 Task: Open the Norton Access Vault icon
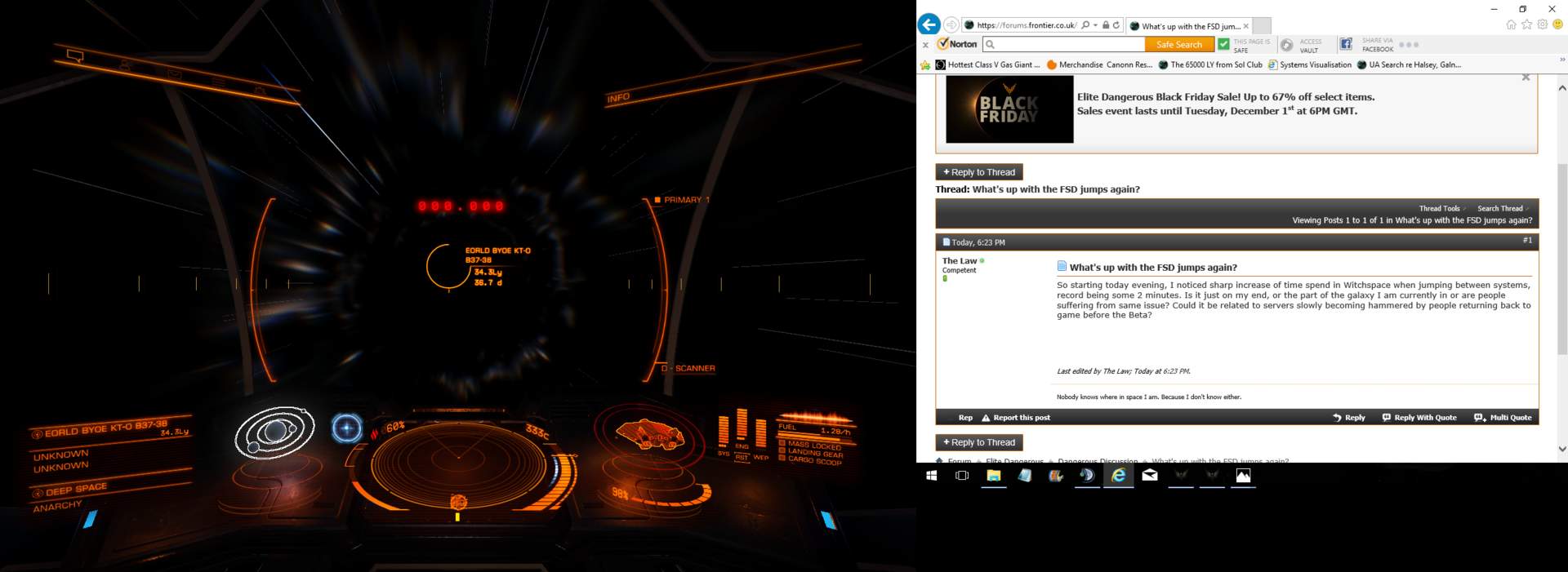[1286, 45]
